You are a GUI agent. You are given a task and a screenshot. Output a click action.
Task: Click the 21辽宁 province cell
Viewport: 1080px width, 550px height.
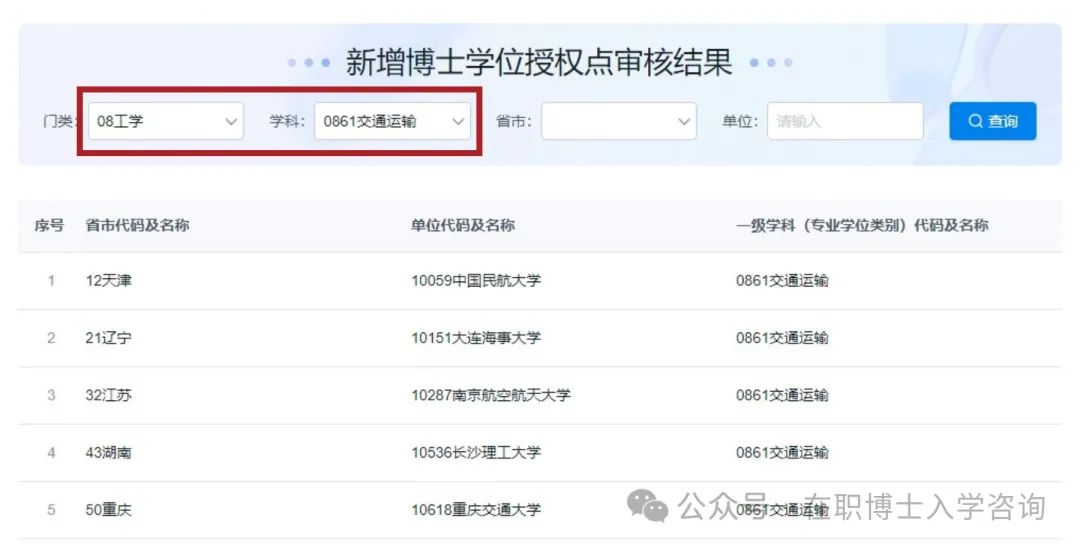pos(108,338)
